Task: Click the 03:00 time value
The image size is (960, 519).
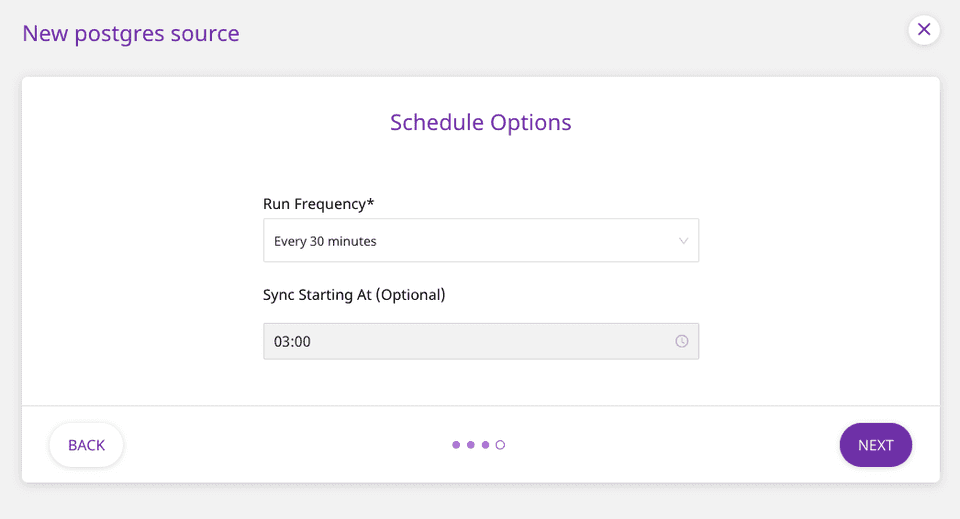Action: point(292,342)
